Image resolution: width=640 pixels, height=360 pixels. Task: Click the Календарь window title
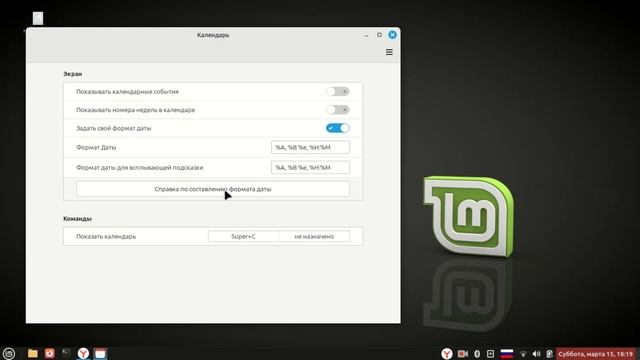click(x=213, y=35)
